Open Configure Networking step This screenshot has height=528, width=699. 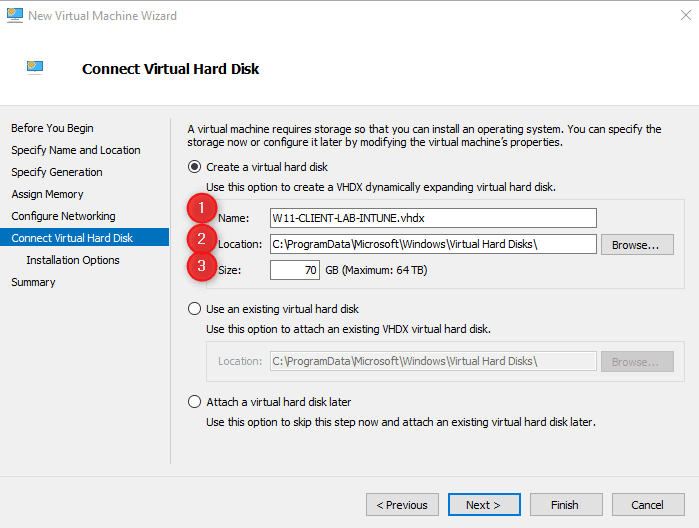click(63, 216)
